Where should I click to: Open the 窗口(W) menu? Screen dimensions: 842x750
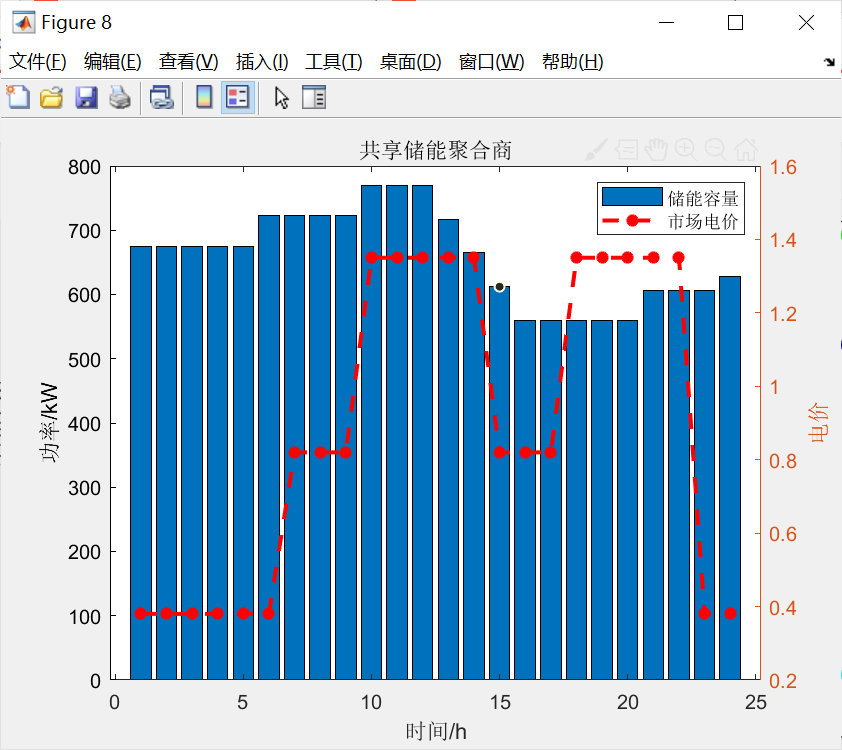(491, 62)
